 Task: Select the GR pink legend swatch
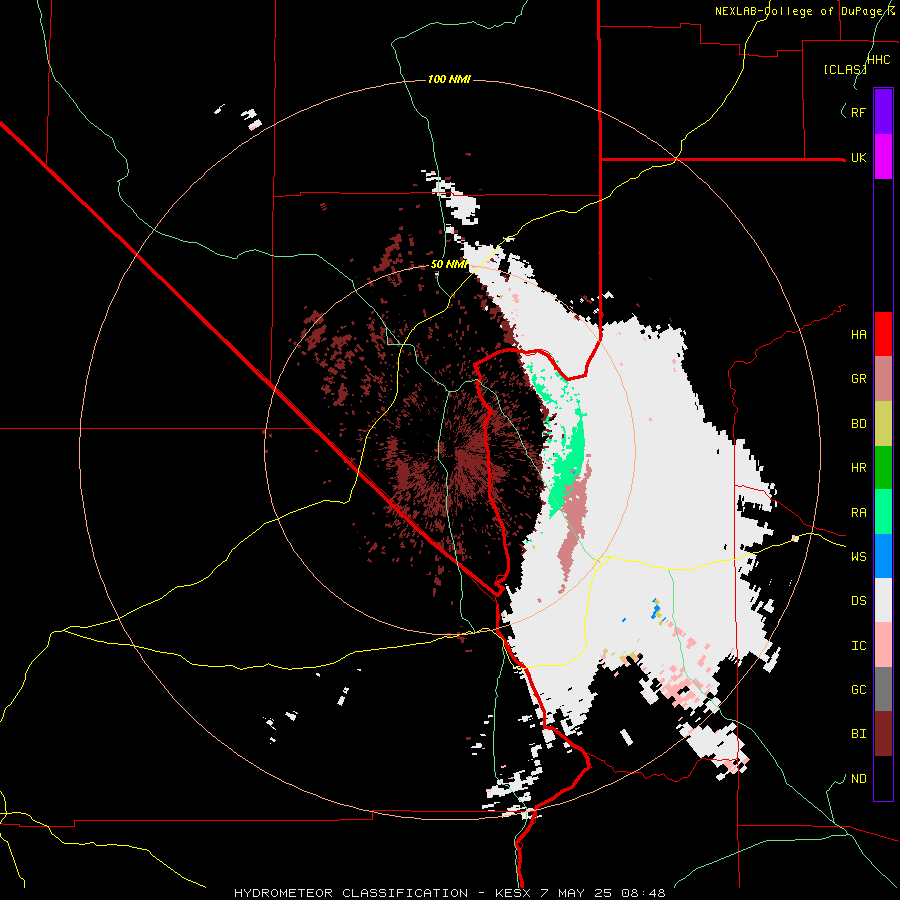883,379
